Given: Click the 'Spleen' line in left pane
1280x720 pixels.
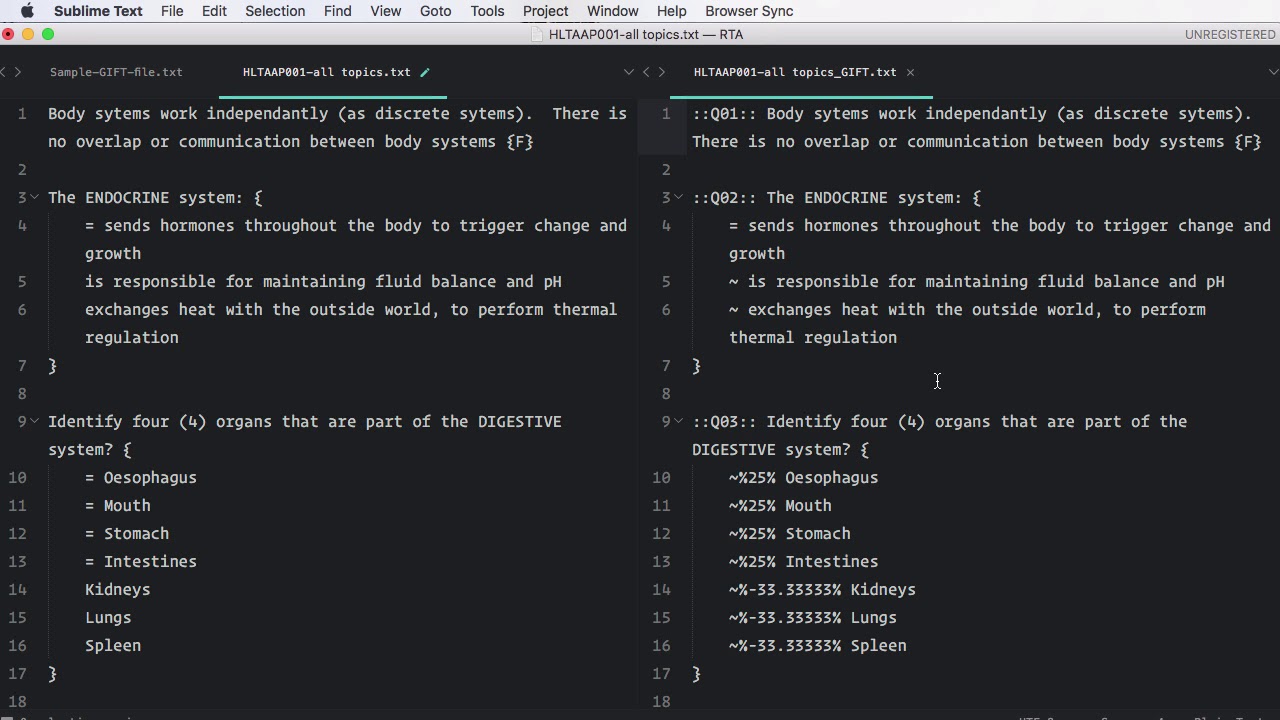Looking at the screenshot, I should pos(113,645).
